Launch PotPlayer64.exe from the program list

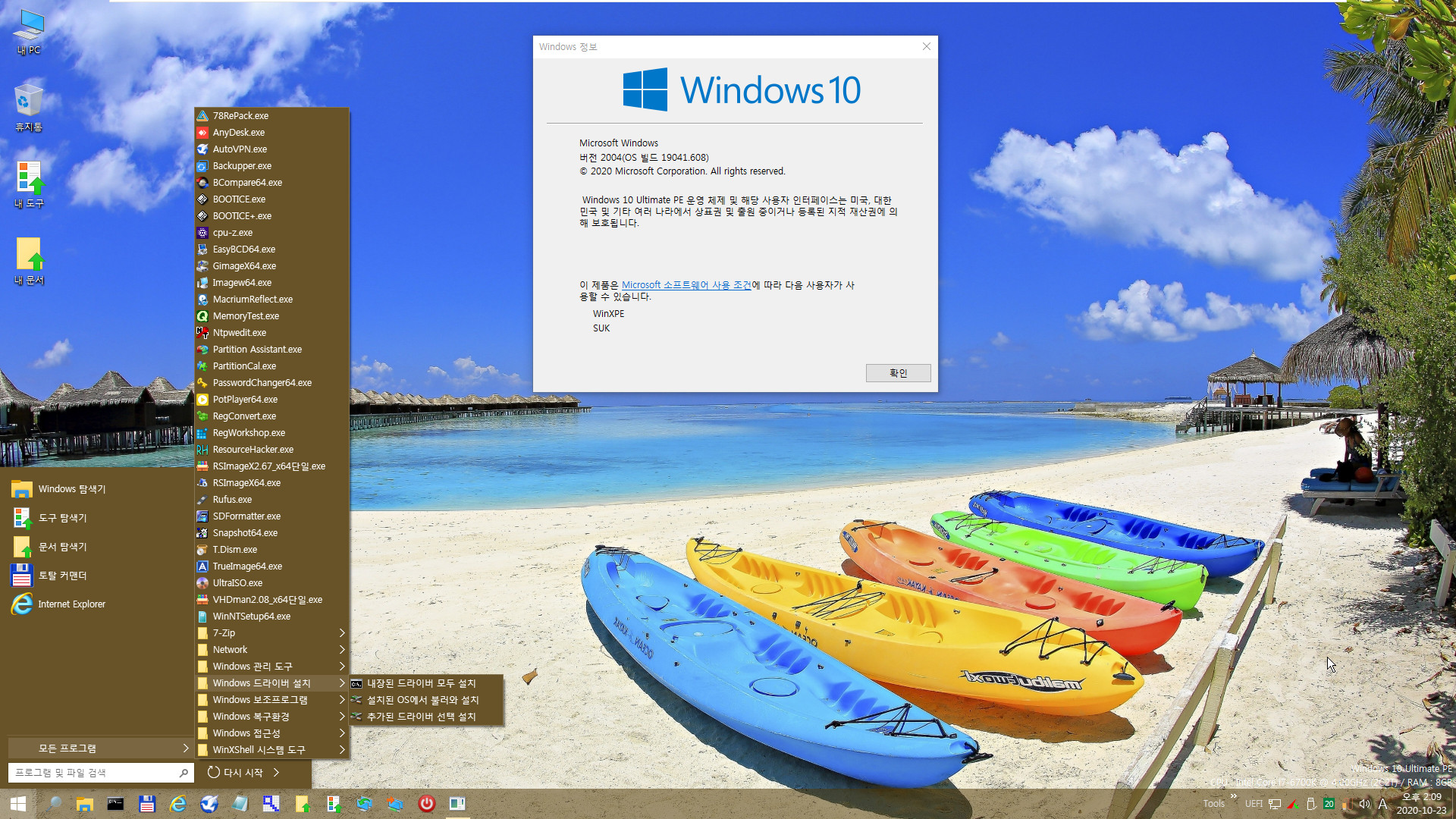tap(271, 400)
